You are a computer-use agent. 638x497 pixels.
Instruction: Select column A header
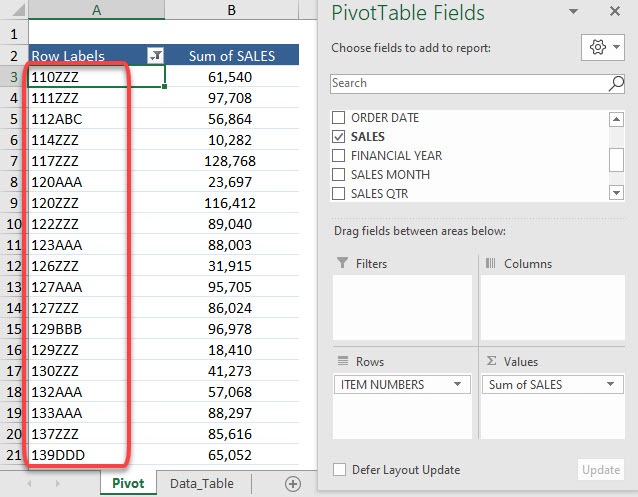96,9
